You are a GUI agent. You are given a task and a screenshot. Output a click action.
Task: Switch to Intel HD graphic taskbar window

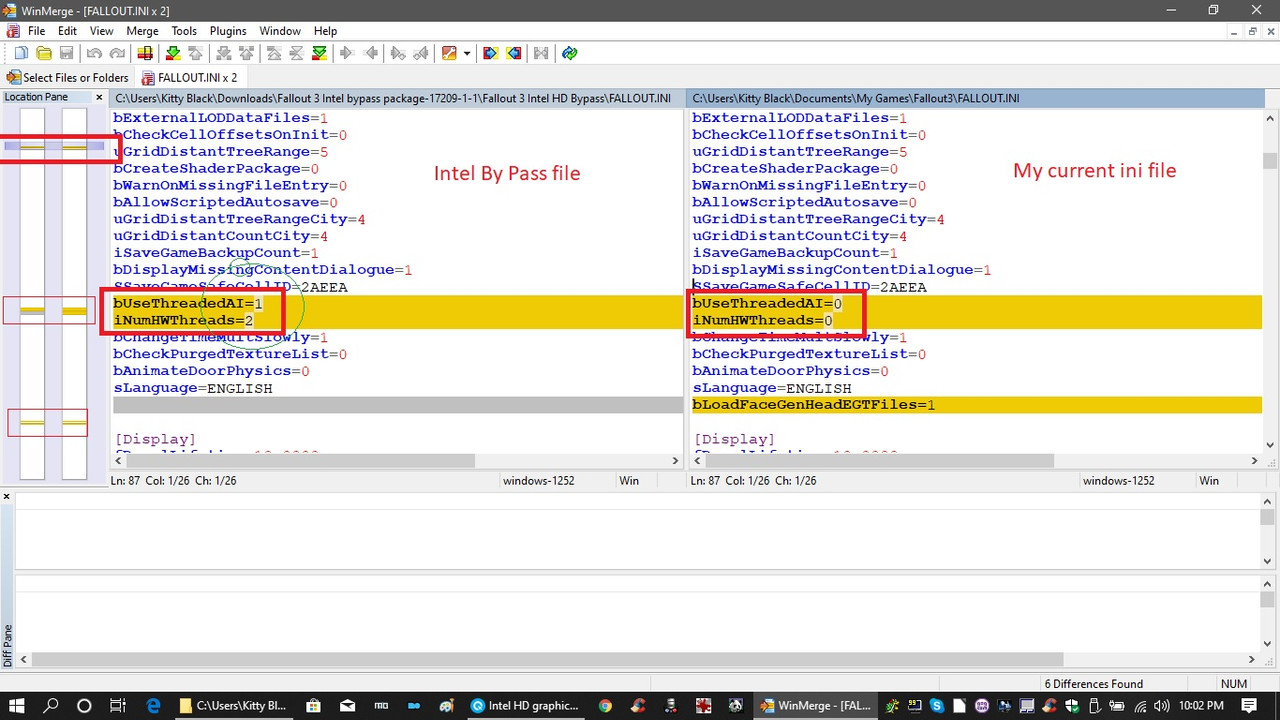pos(526,705)
